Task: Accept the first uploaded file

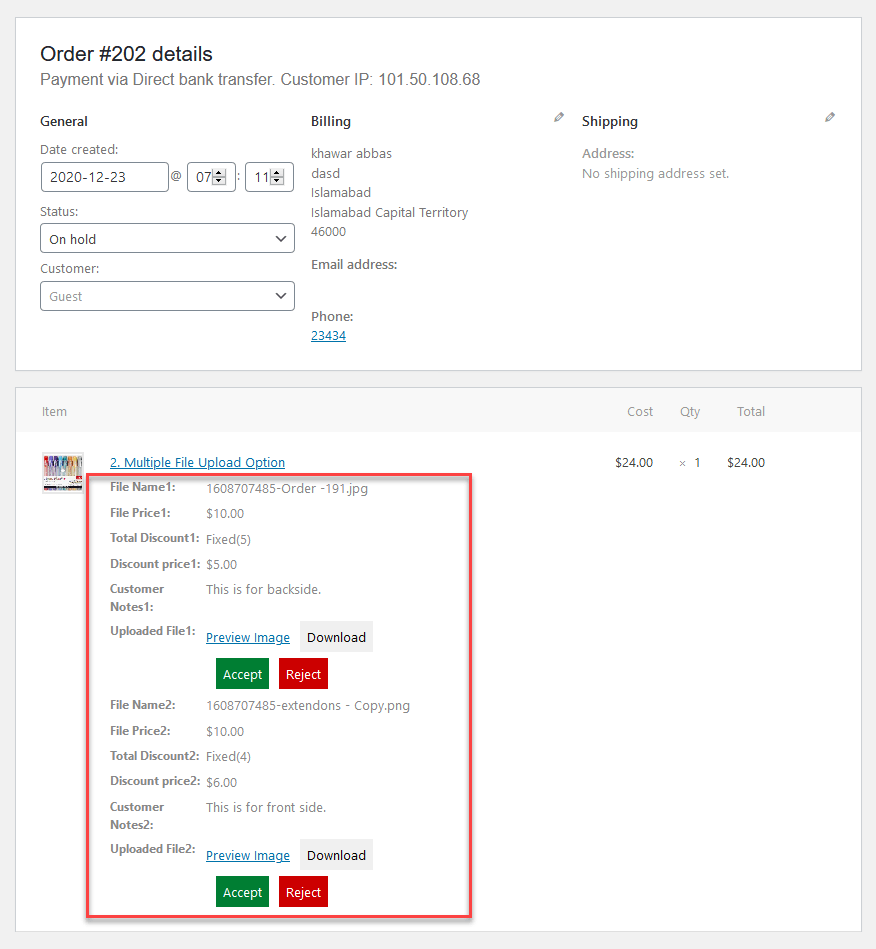Action: click(x=242, y=673)
